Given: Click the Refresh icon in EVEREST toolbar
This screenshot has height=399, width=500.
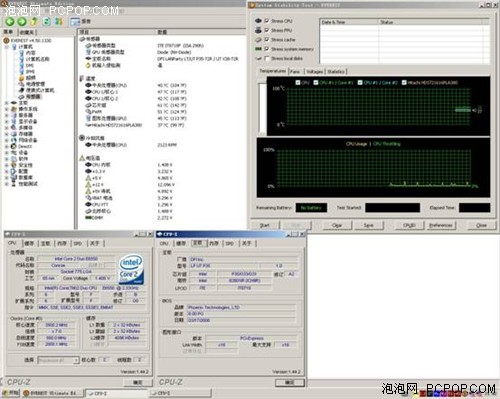Looking at the screenshot, I should tap(47, 22).
